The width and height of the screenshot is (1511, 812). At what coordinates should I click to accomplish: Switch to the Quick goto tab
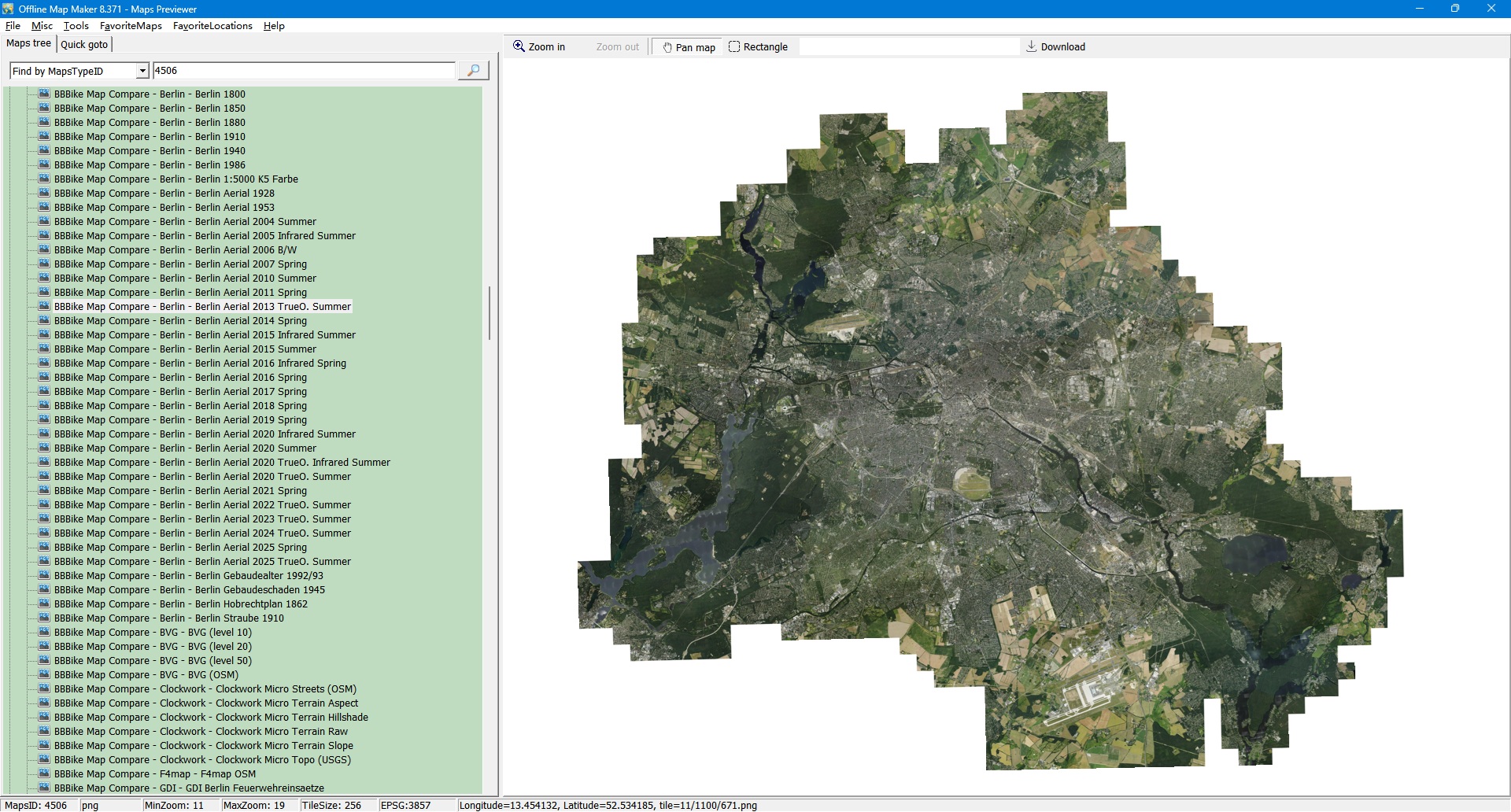coord(84,44)
